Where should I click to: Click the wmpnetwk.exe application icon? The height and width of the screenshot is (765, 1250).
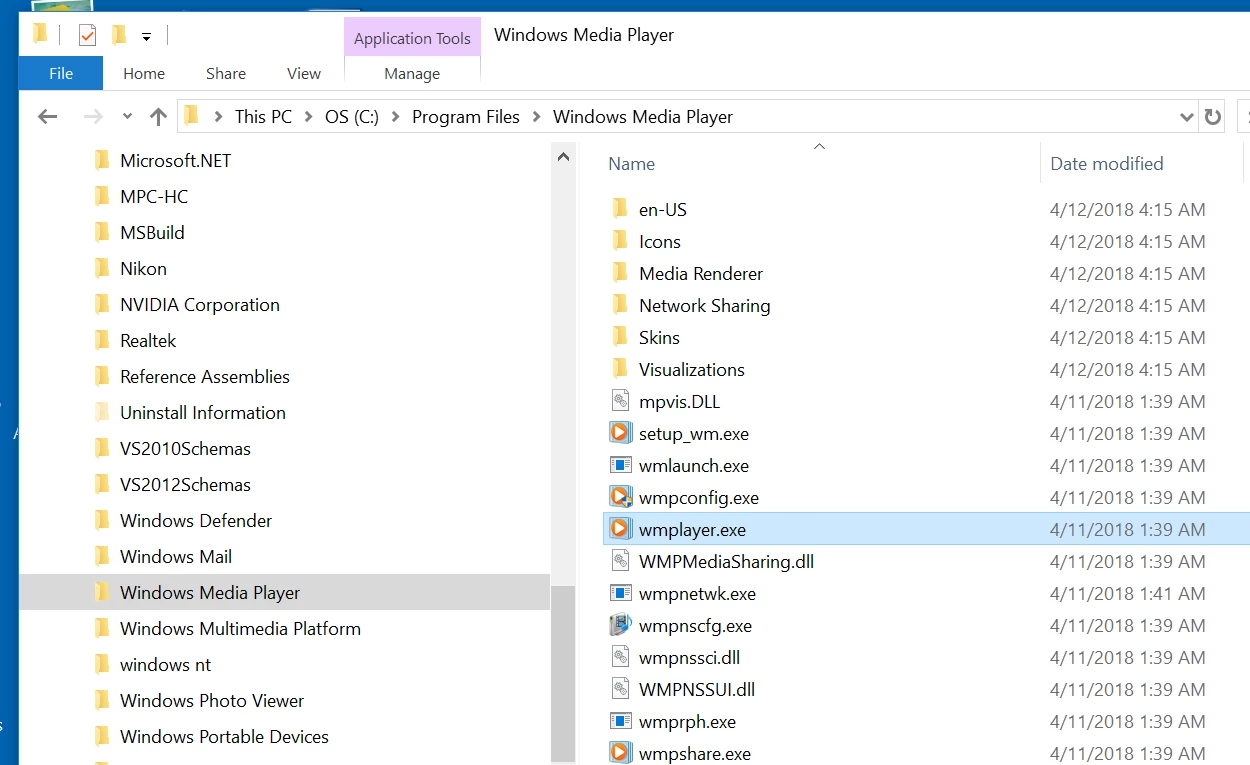pyautogui.click(x=621, y=593)
